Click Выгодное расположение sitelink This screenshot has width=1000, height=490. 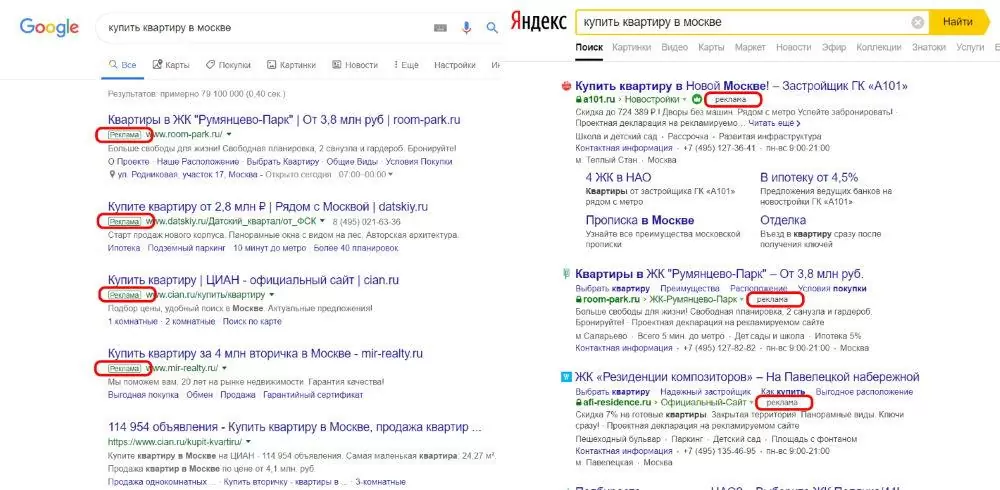click(864, 392)
